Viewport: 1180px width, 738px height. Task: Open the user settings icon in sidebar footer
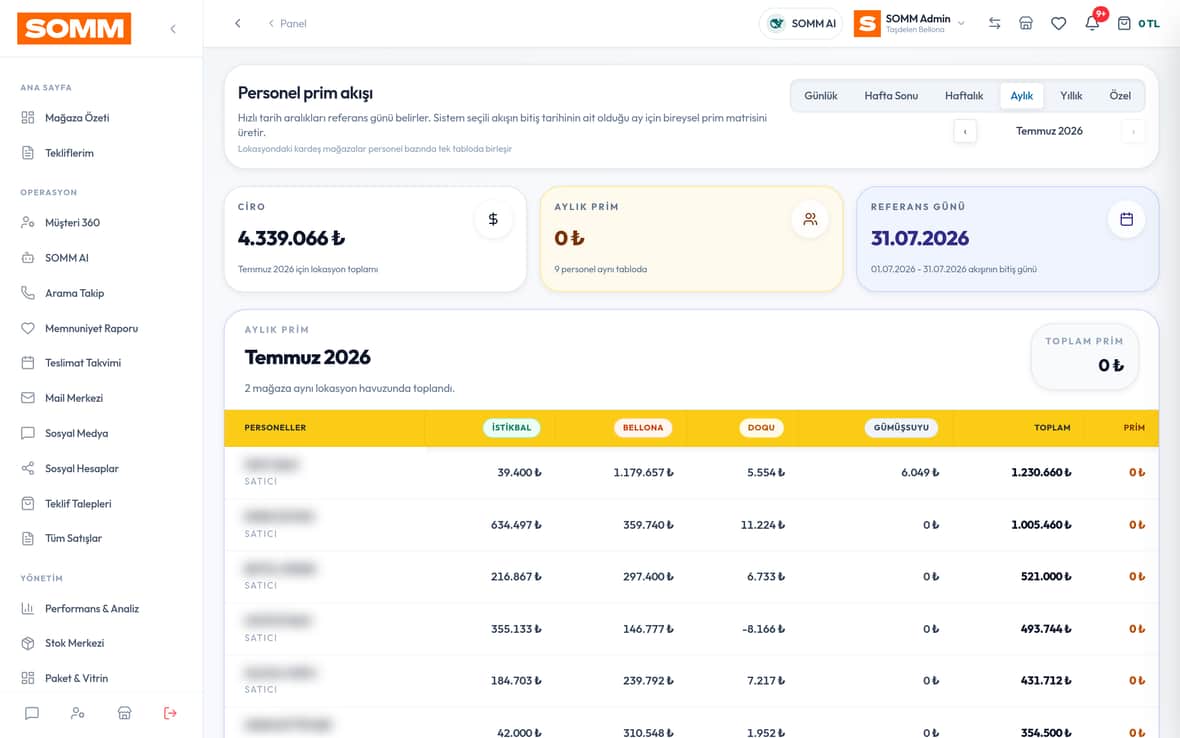78,713
